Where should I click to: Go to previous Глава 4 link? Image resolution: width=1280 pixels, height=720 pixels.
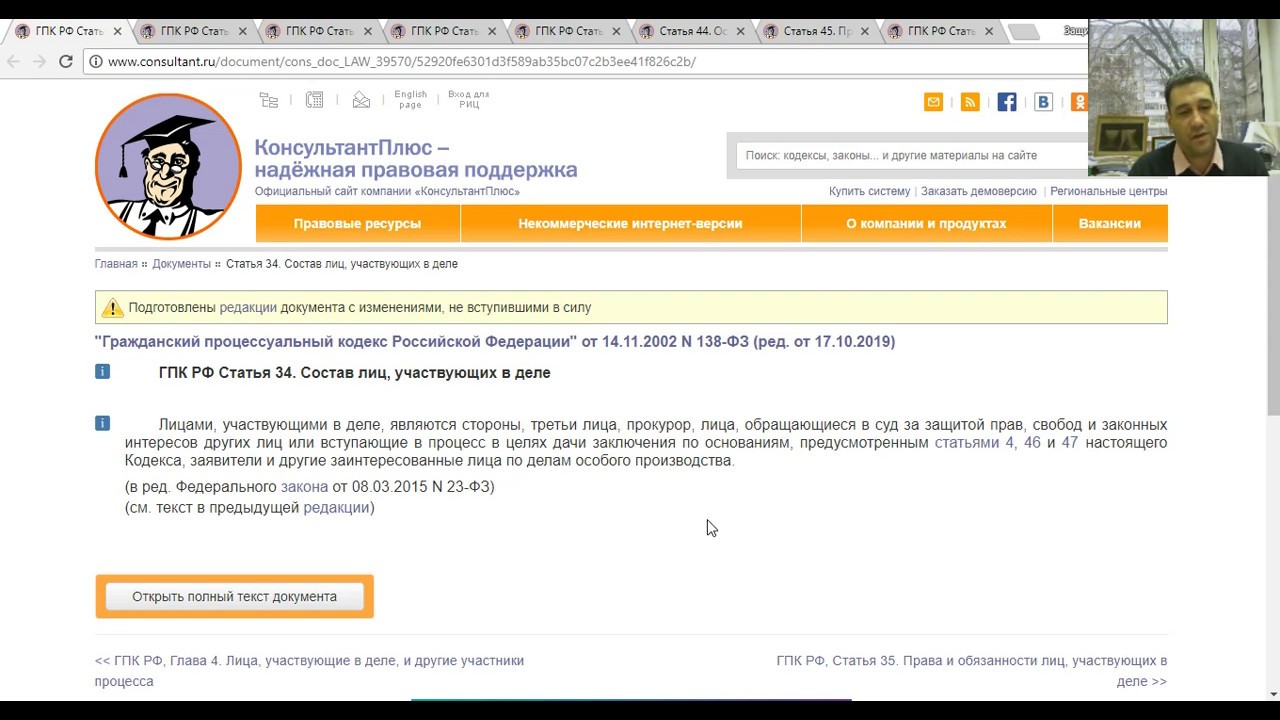[309, 671]
